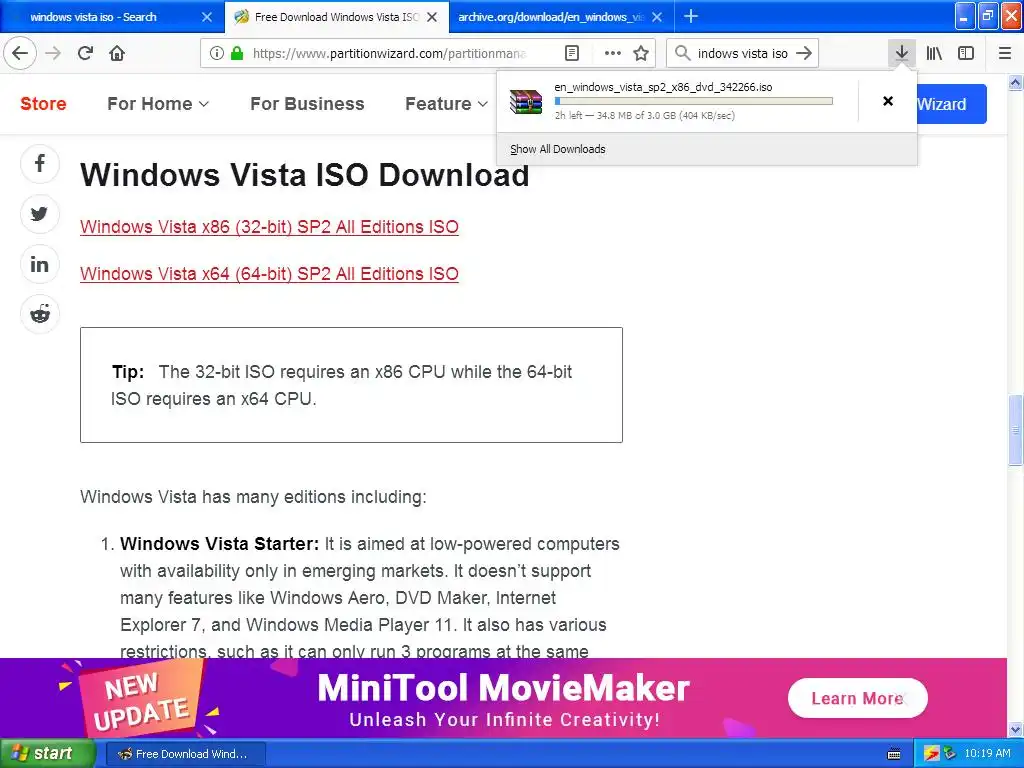Image resolution: width=1024 pixels, height=768 pixels.
Task: Select Firefox taskbar button 'Free Download Wind...'
Action: tap(185, 754)
